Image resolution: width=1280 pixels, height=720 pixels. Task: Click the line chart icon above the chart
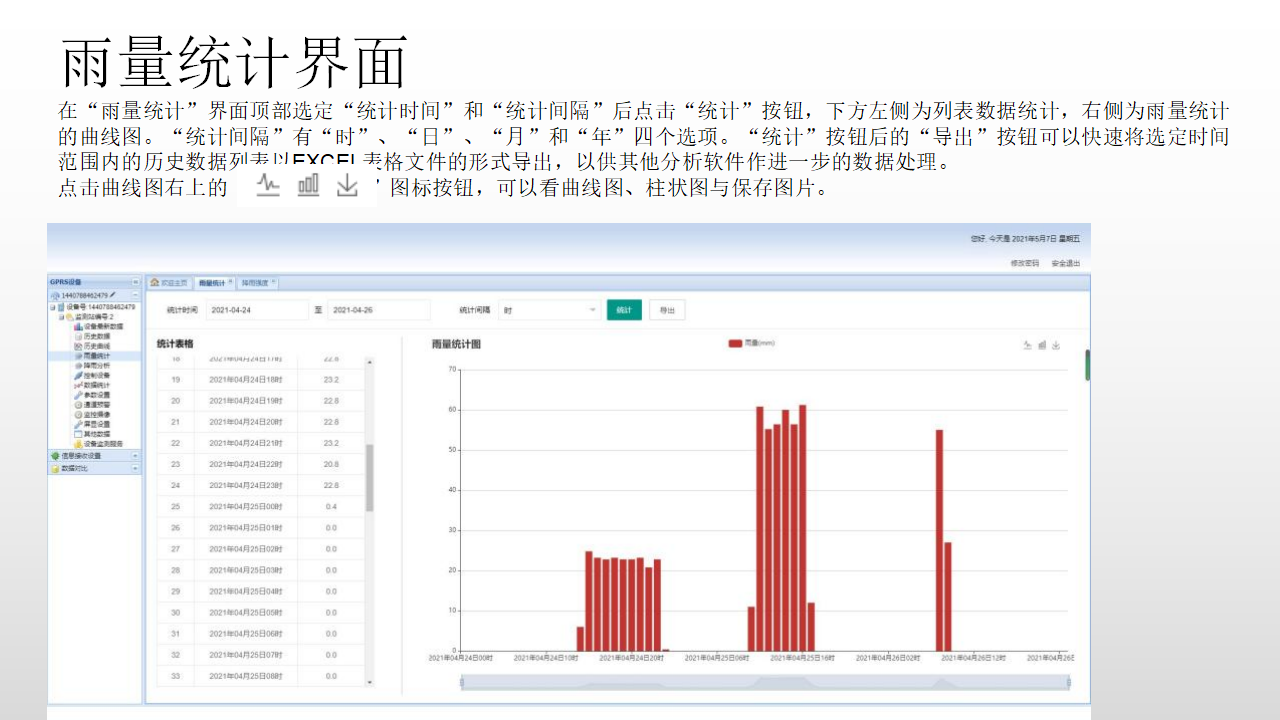(x=1027, y=345)
